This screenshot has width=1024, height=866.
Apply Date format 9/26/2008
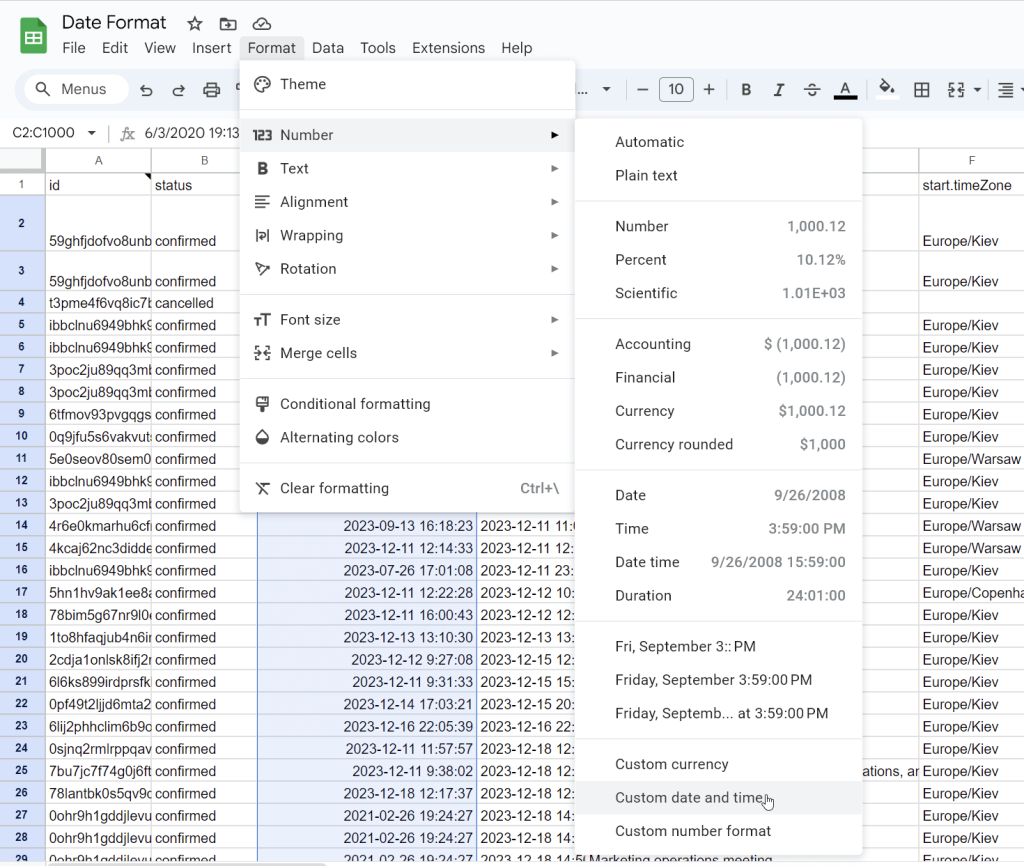pyautogui.click(x=718, y=495)
